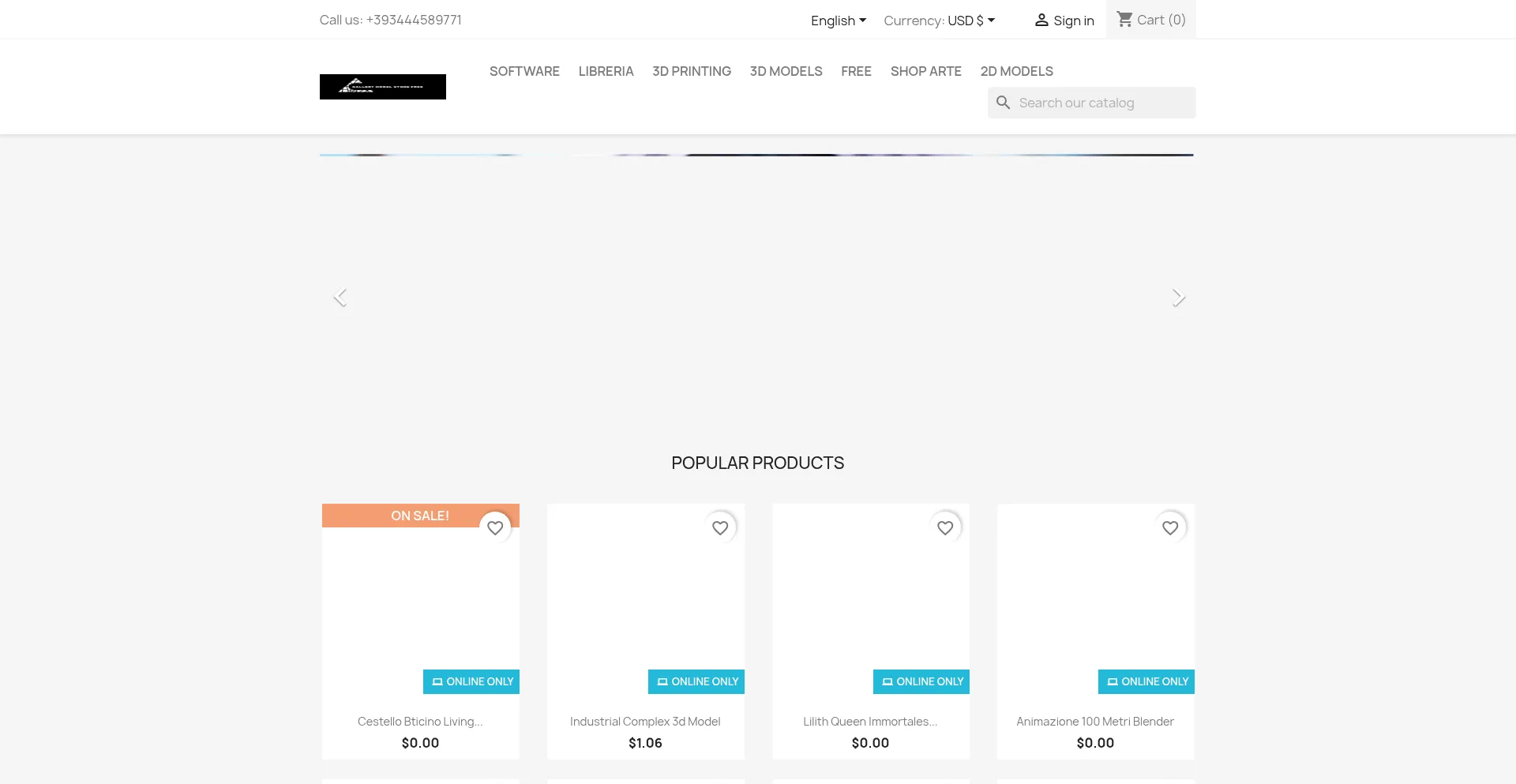This screenshot has width=1516, height=784.
Task: Go to next carousel slide
Action: tap(1178, 297)
